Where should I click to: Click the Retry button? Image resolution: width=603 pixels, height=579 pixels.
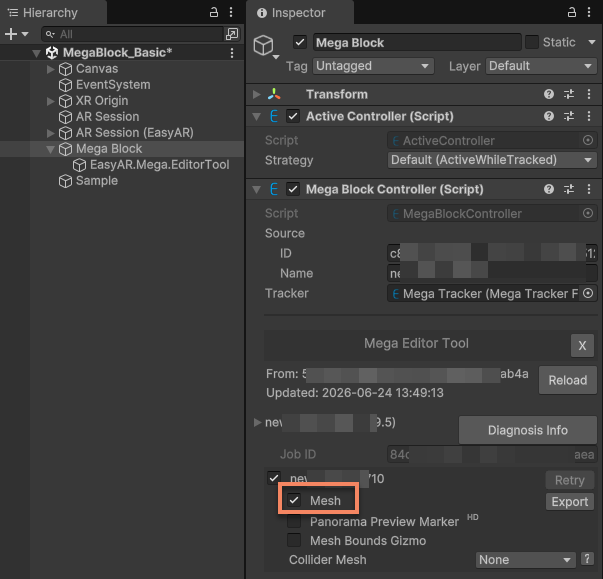coord(570,480)
